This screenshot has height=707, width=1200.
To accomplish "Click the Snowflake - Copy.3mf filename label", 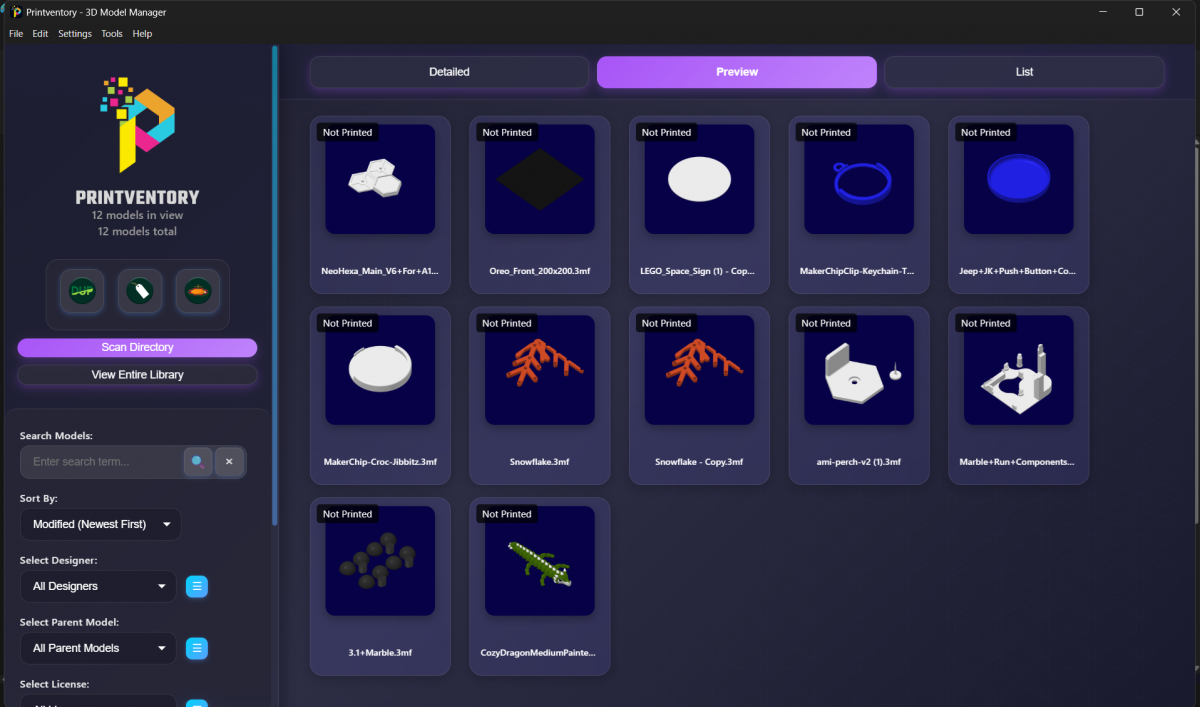I will point(700,462).
